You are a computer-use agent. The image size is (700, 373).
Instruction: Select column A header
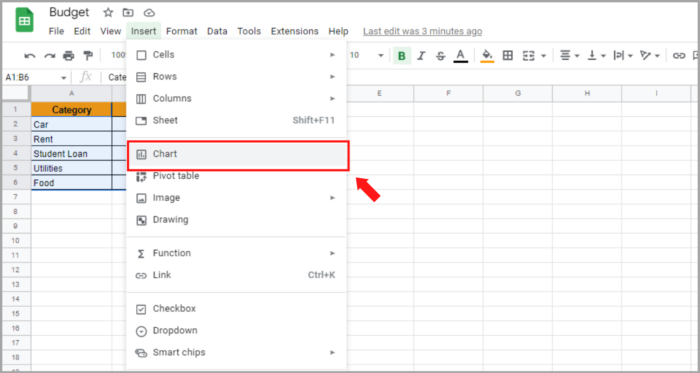(x=71, y=94)
